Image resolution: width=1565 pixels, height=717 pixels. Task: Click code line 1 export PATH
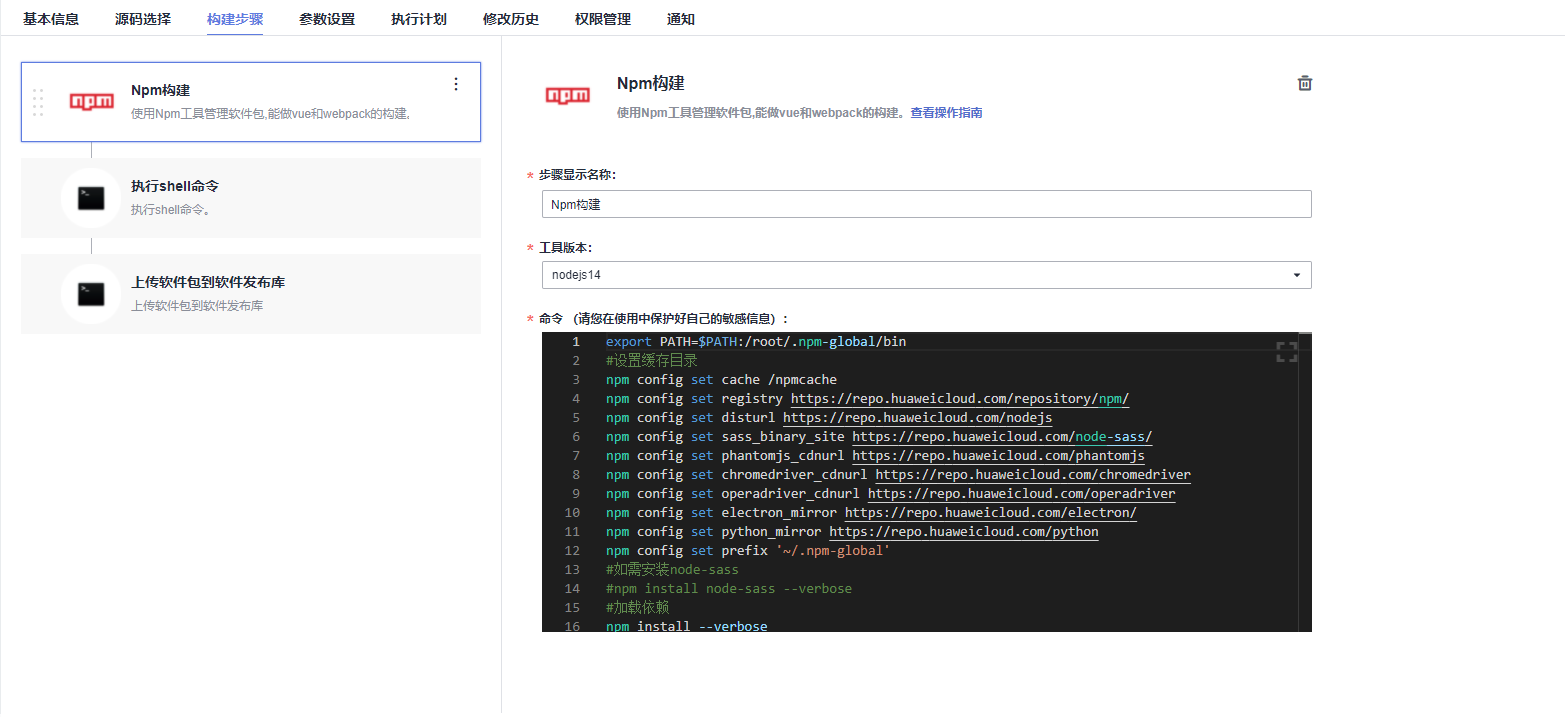pyautogui.click(x=756, y=342)
